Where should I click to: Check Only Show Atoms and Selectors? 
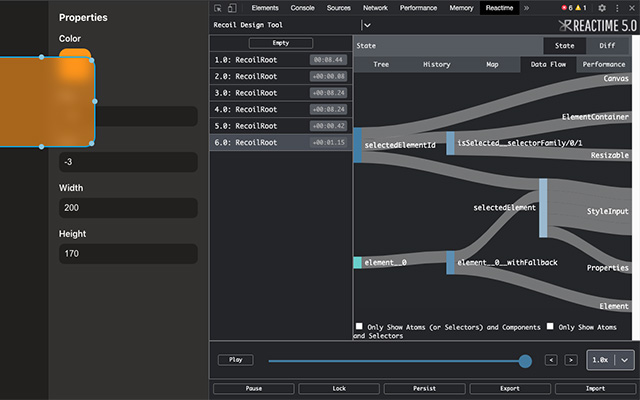point(550,326)
